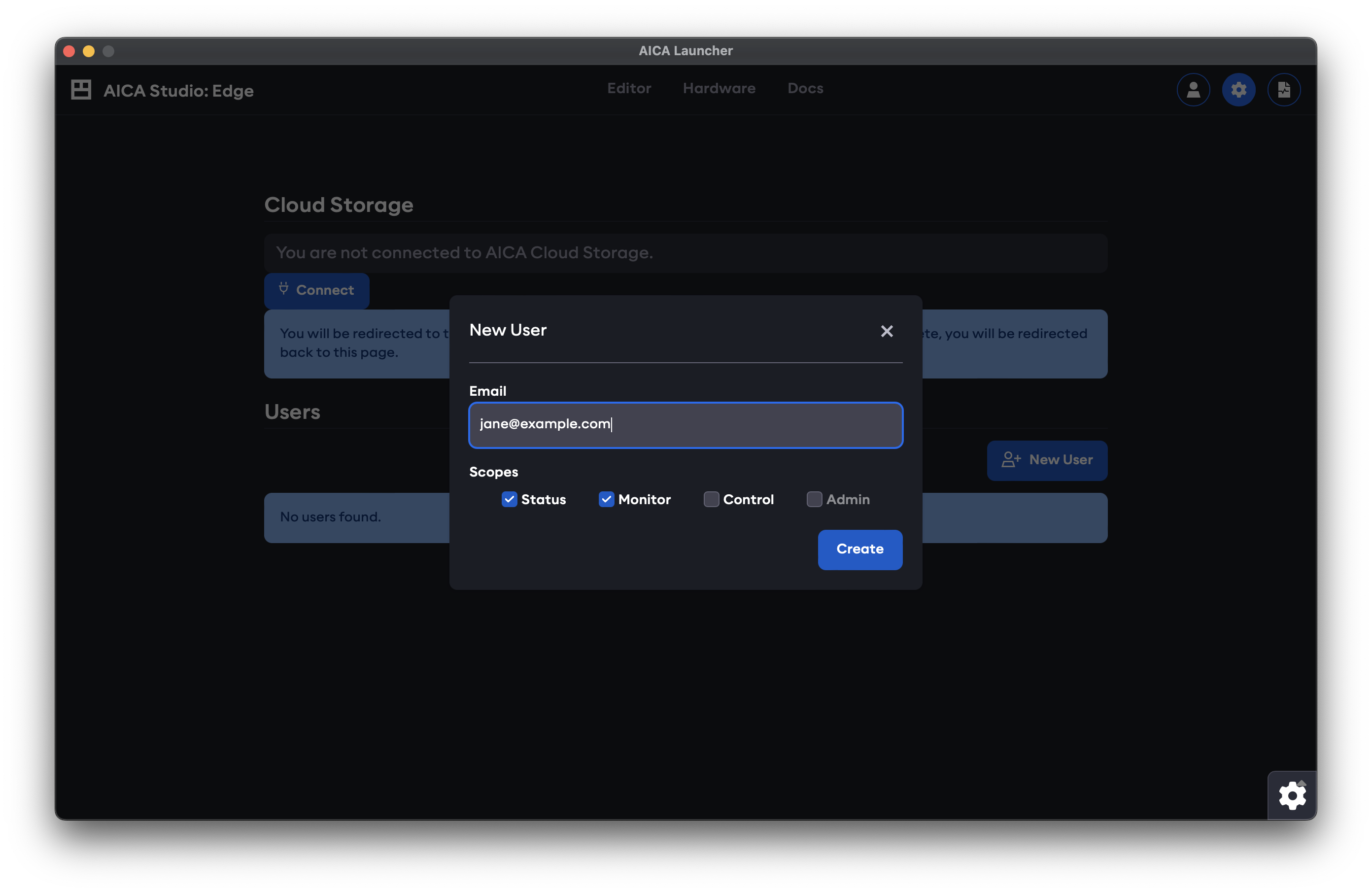Enable the Control scope checkbox
The image size is (1372, 893).
(711, 499)
